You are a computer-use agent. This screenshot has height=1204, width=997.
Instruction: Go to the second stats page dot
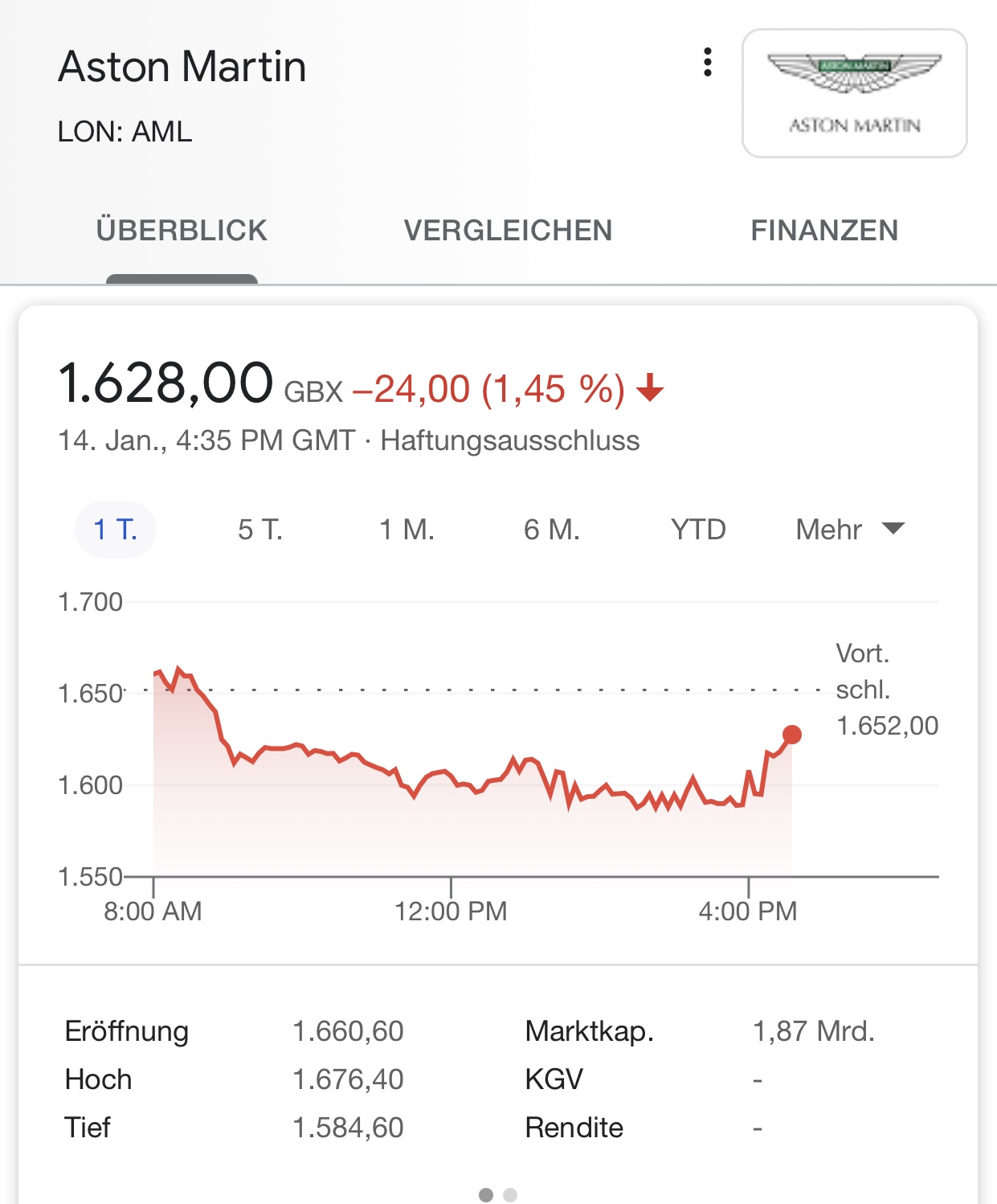(510, 1195)
